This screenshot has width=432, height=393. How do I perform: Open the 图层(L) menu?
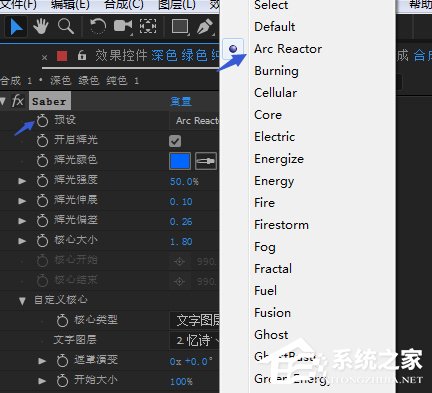(177, 5)
